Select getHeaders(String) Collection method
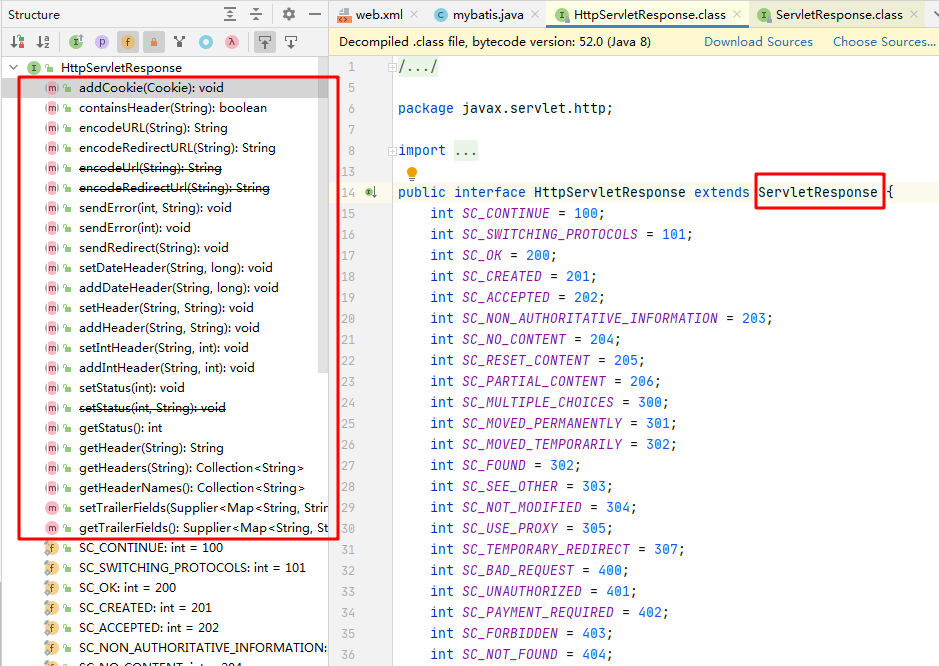 [x=192, y=468]
